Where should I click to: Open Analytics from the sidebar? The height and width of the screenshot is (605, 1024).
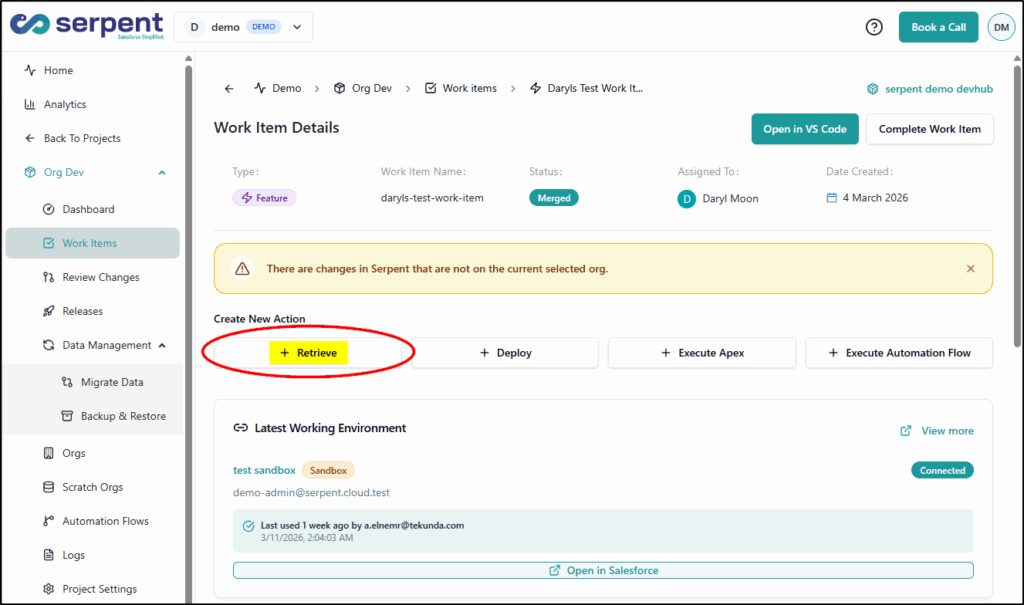click(65, 105)
